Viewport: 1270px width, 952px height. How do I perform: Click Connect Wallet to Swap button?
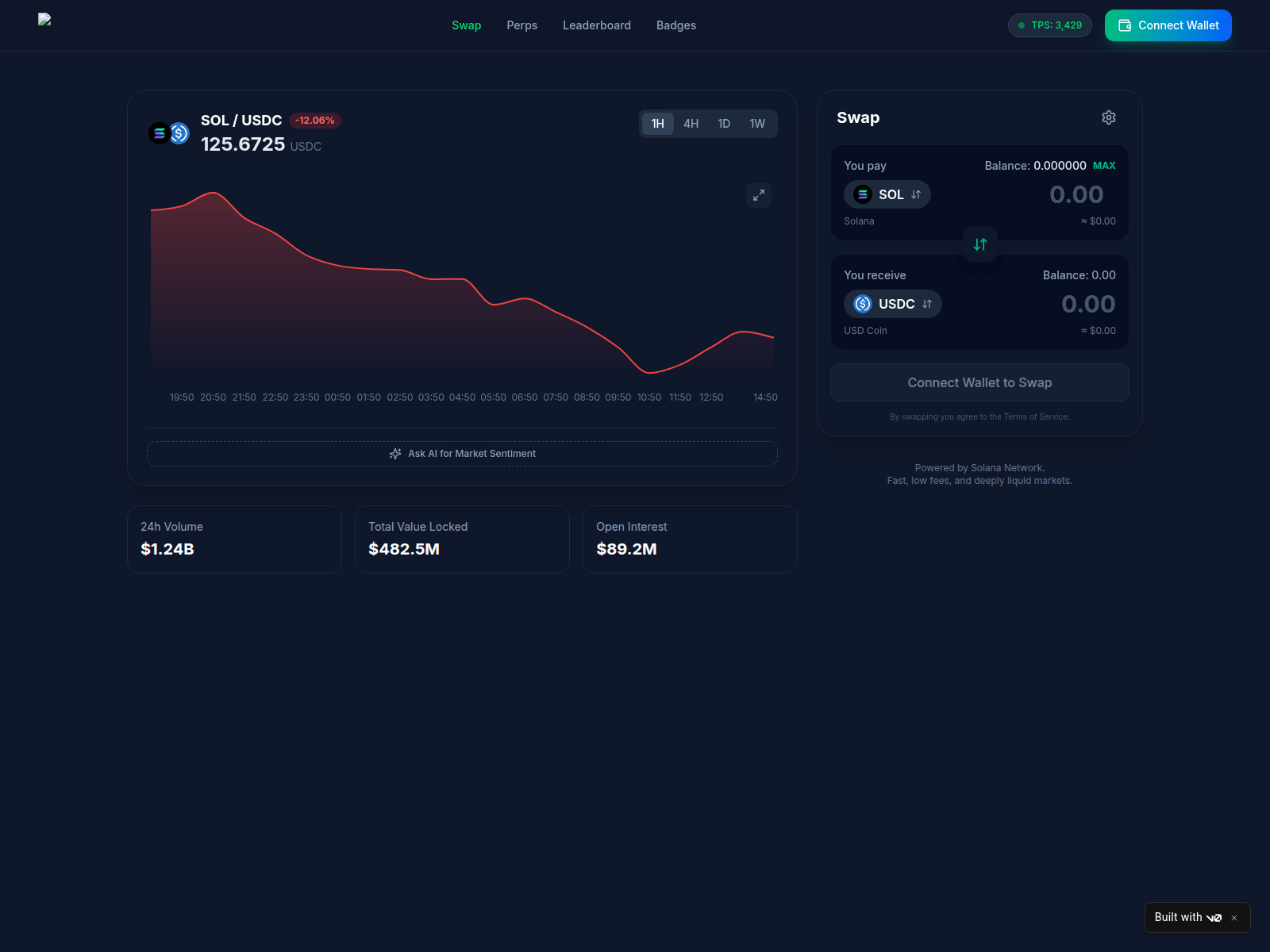pyautogui.click(x=979, y=382)
